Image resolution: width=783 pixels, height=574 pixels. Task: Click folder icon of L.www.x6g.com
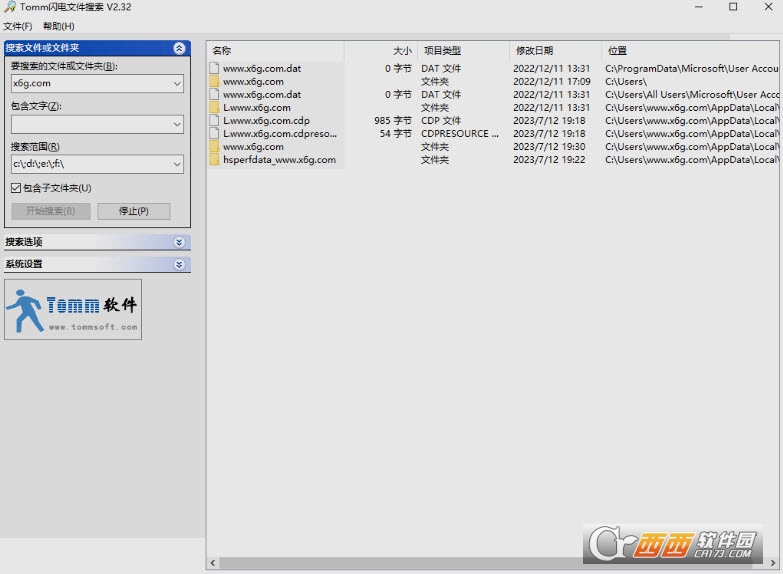215,107
